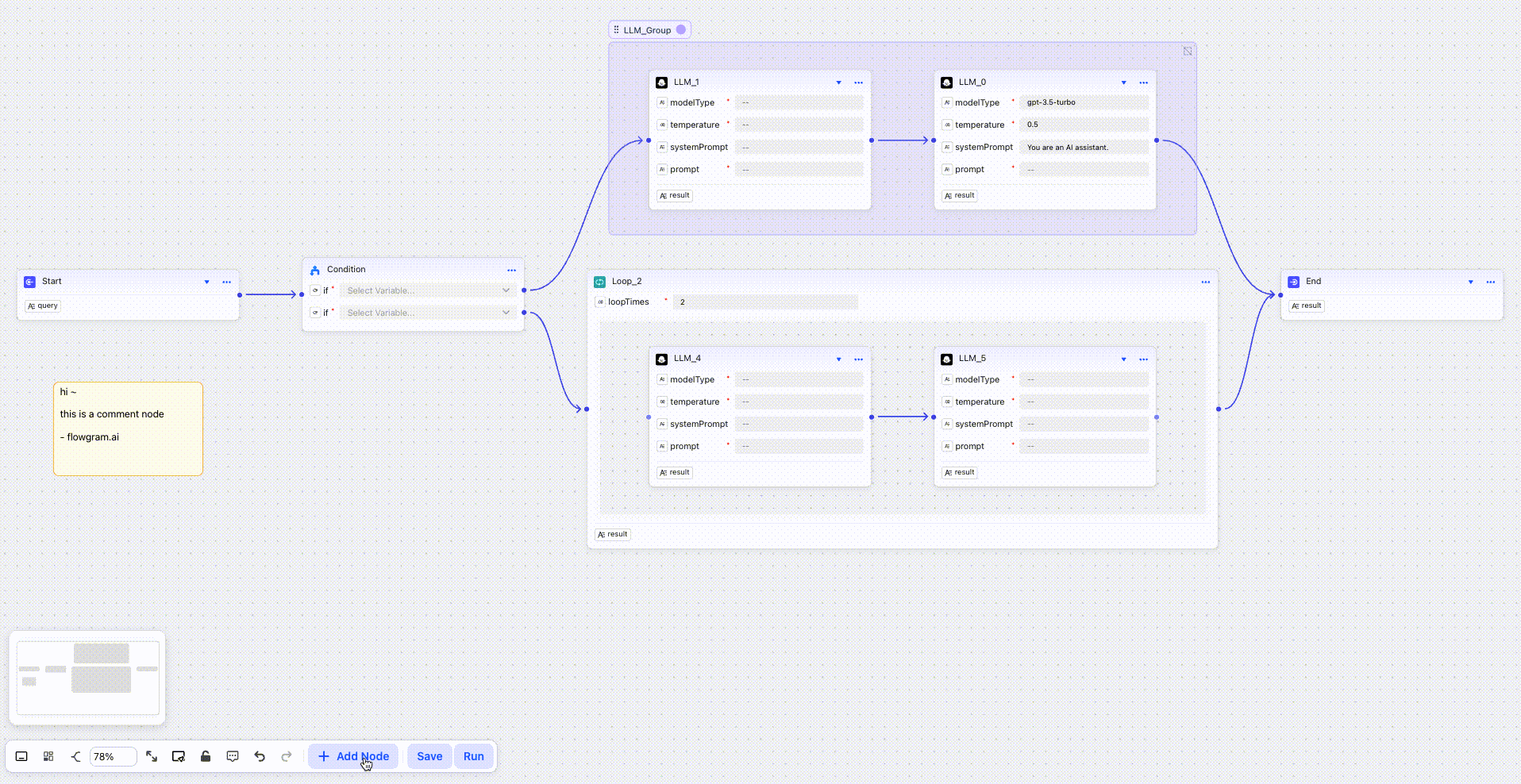The image size is (1521, 784).
Task: Click the Run button
Action: point(472,756)
